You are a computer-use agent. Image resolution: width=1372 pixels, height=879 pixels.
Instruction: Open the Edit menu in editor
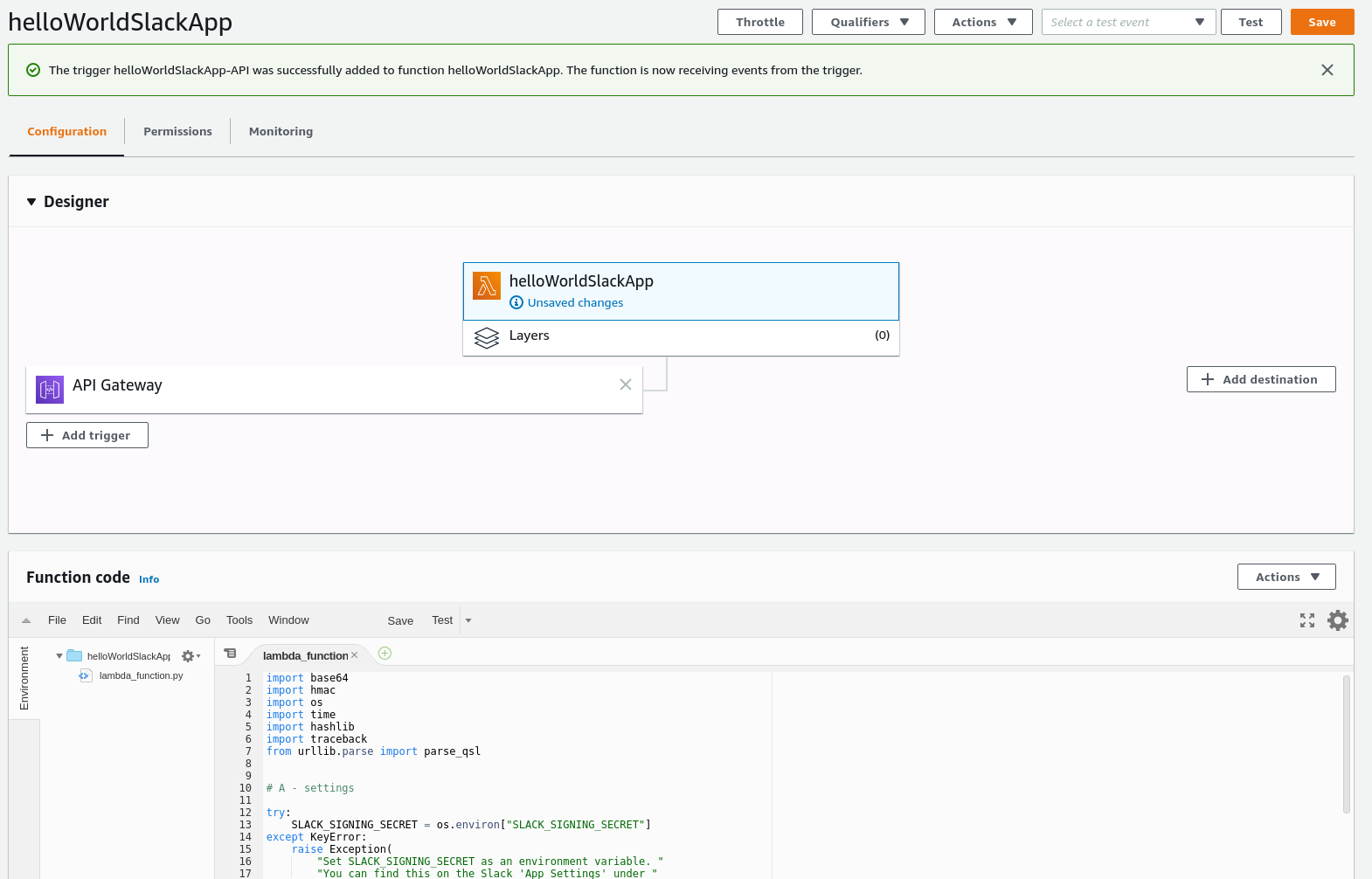click(x=92, y=620)
